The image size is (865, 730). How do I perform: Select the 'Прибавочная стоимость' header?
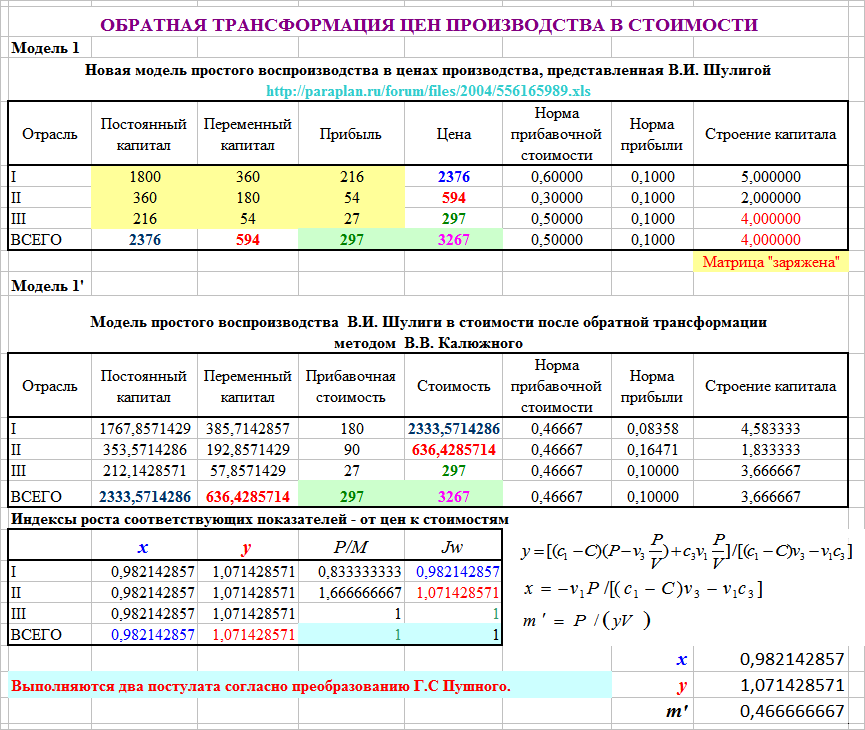350,386
